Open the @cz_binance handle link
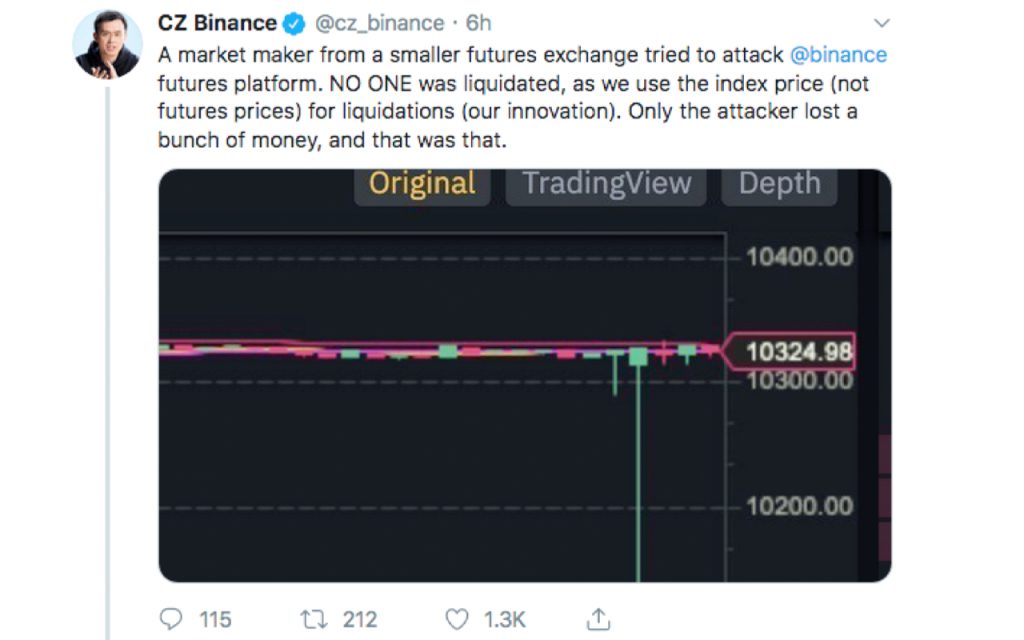Screen dimensions: 1024x640 point(379,23)
